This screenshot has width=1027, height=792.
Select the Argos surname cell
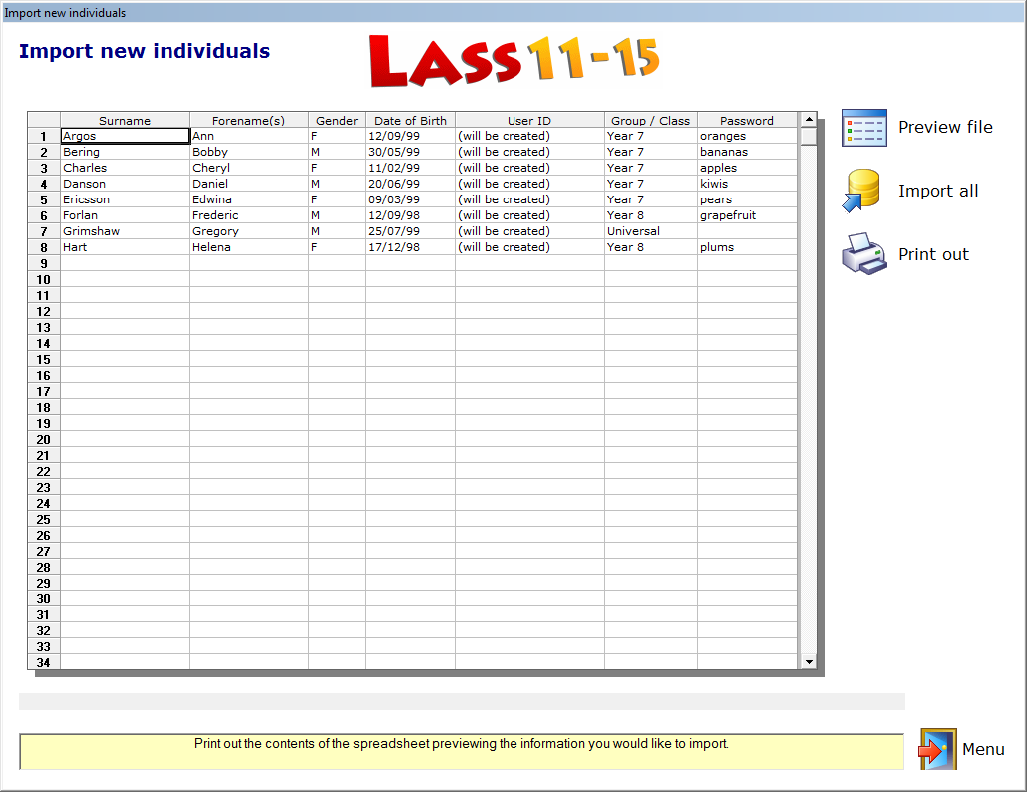coord(125,136)
